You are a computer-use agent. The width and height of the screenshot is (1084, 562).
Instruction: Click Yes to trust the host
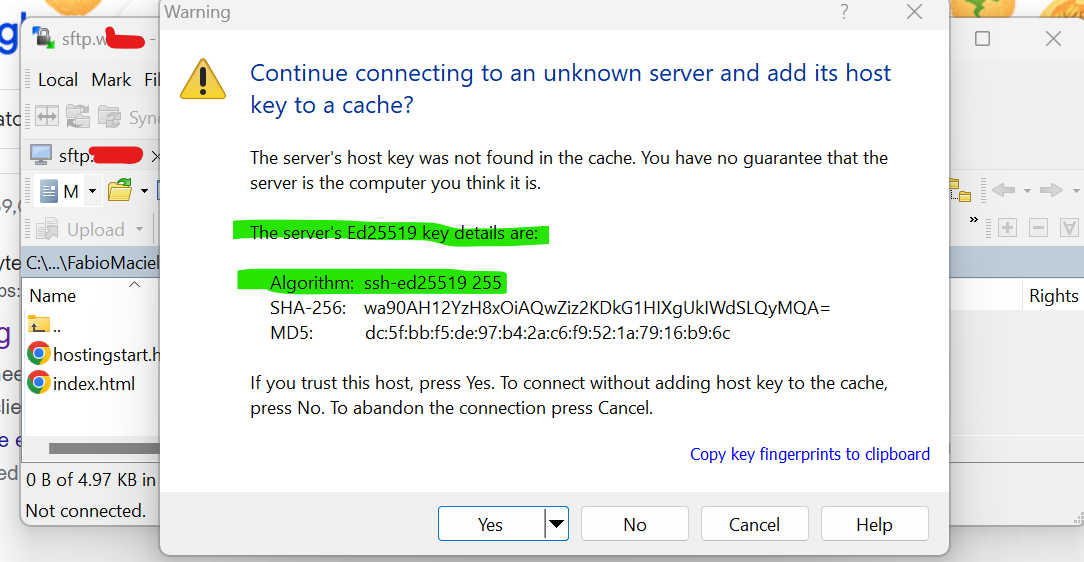click(492, 524)
